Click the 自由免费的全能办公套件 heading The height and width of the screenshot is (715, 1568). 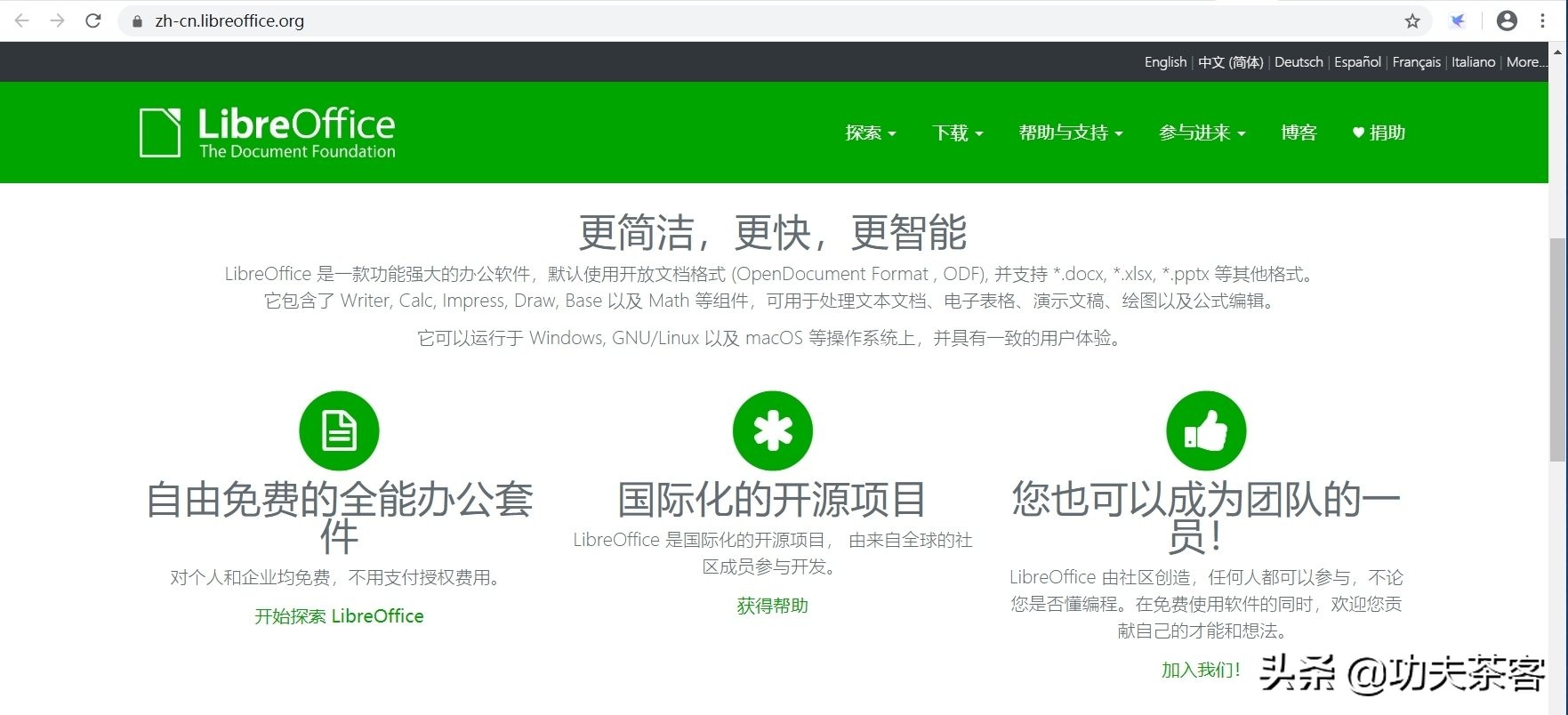coord(339,518)
